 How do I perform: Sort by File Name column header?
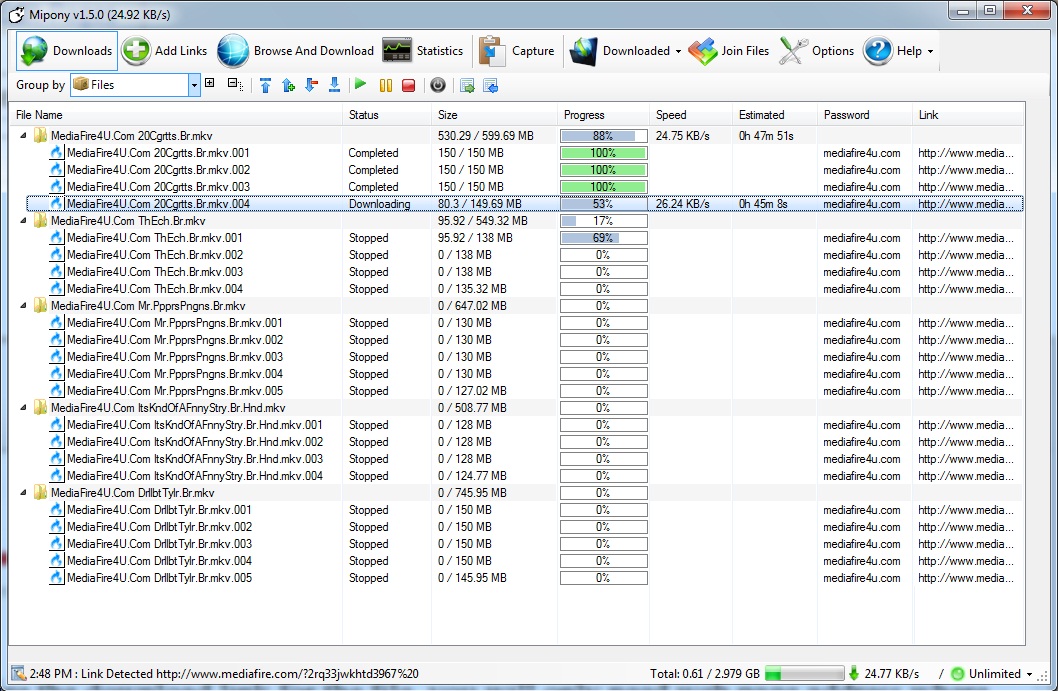175,115
